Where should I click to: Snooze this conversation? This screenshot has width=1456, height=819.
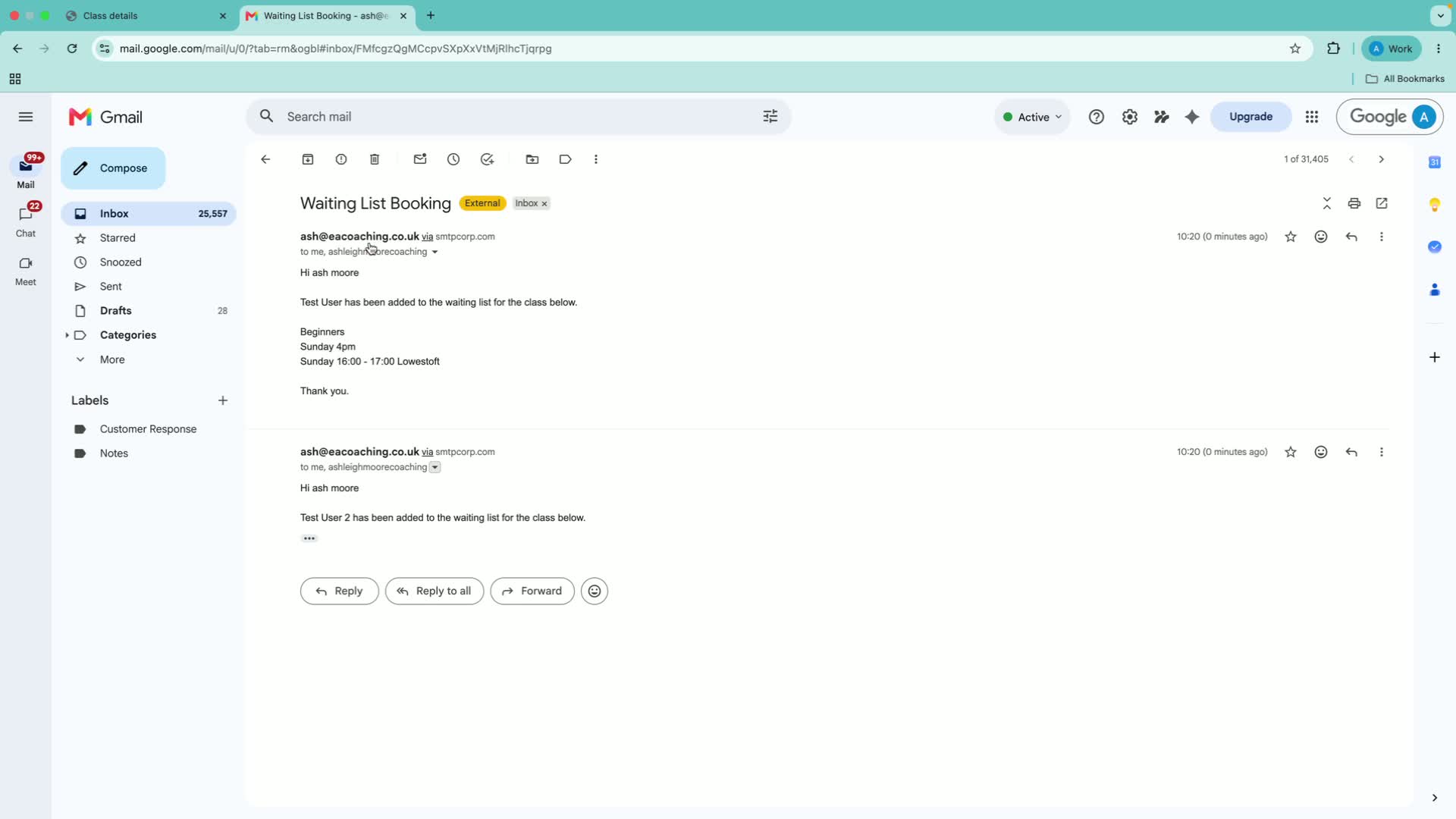453,159
